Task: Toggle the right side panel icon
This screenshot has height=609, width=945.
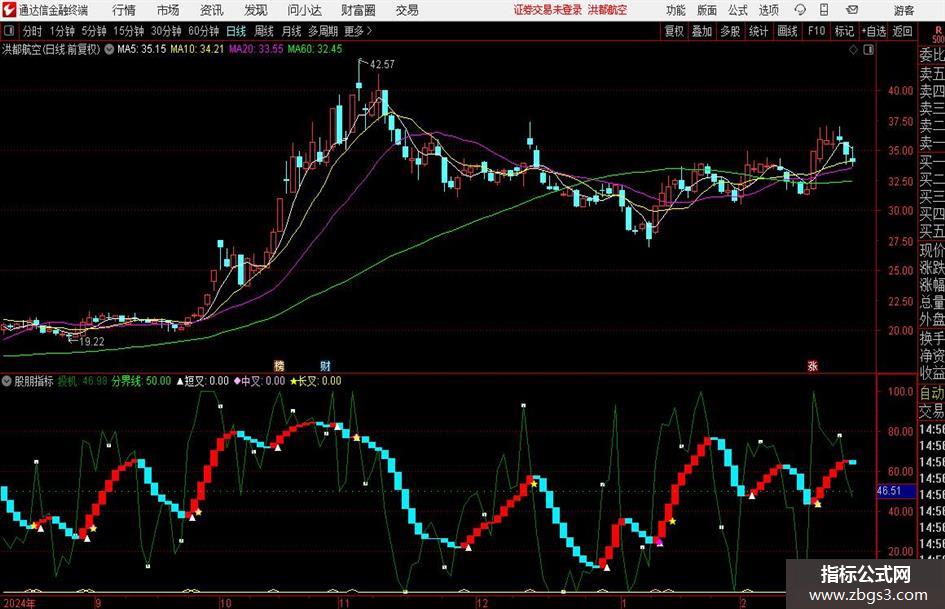Action: tap(868, 50)
